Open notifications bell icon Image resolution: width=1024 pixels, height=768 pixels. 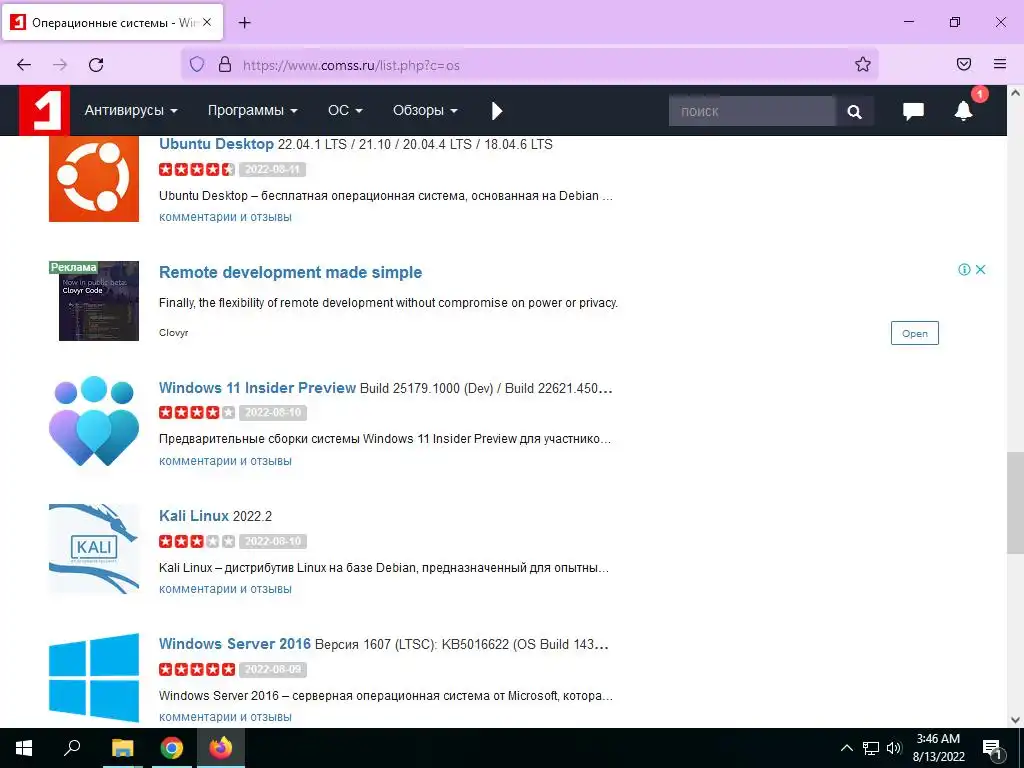[963, 110]
